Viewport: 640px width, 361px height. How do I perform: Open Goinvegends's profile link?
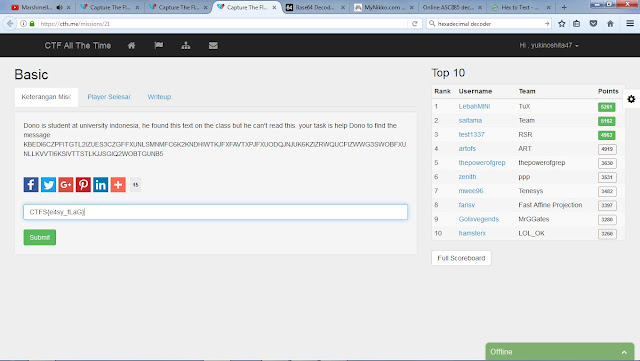pyautogui.click(x=479, y=219)
